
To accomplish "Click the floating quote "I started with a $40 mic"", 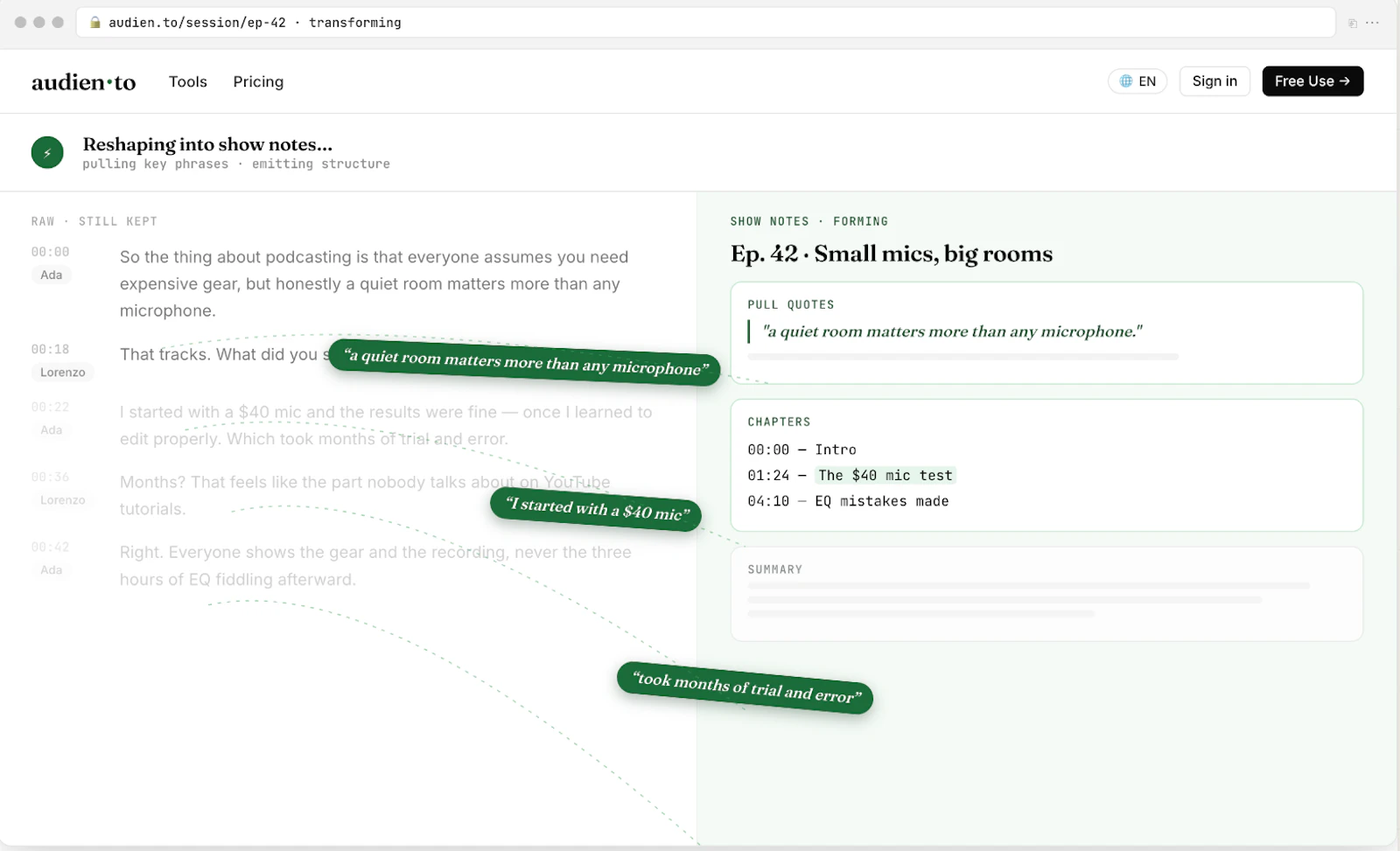I will point(596,510).
